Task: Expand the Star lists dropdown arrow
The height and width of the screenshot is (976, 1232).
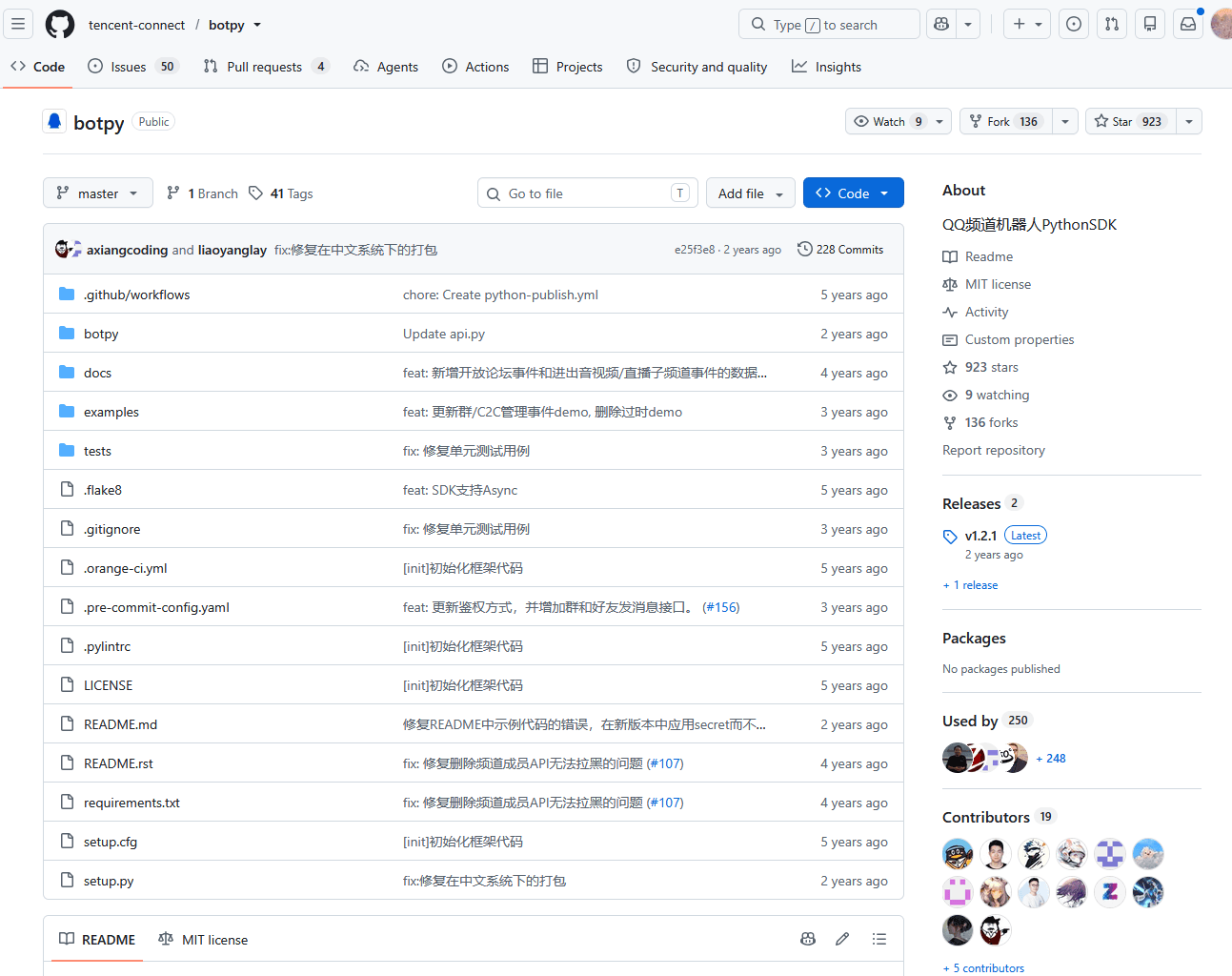Action: click(x=1189, y=121)
